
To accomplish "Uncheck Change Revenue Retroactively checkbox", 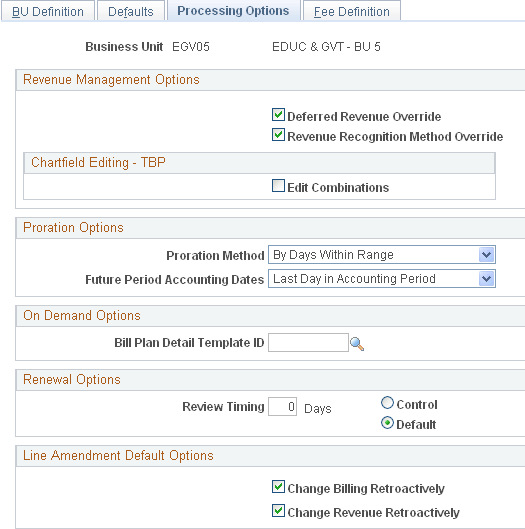I will tap(278, 511).
